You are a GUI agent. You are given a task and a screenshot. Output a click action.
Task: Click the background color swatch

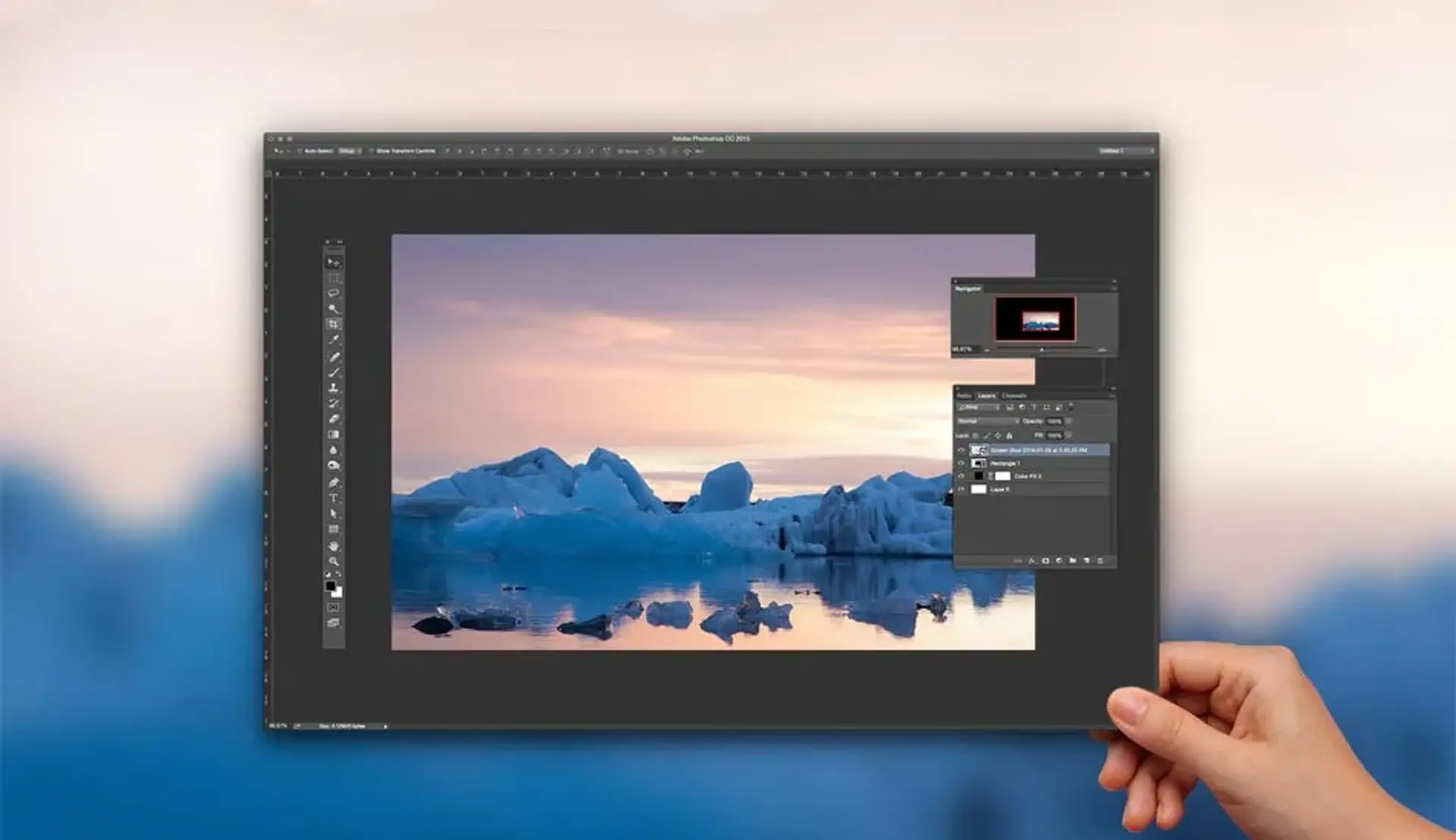(337, 592)
